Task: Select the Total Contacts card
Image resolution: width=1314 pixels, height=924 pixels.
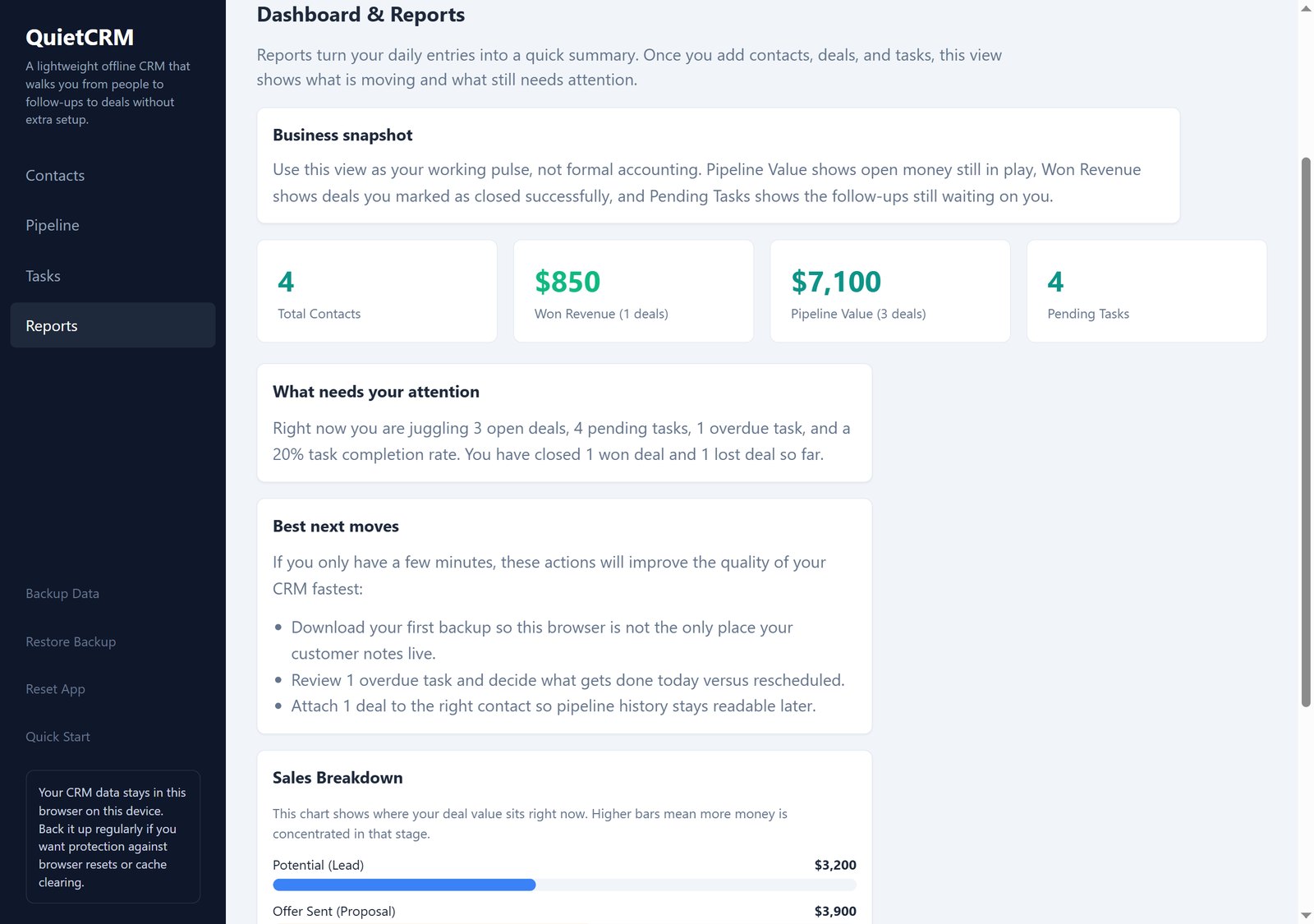Action: (377, 292)
